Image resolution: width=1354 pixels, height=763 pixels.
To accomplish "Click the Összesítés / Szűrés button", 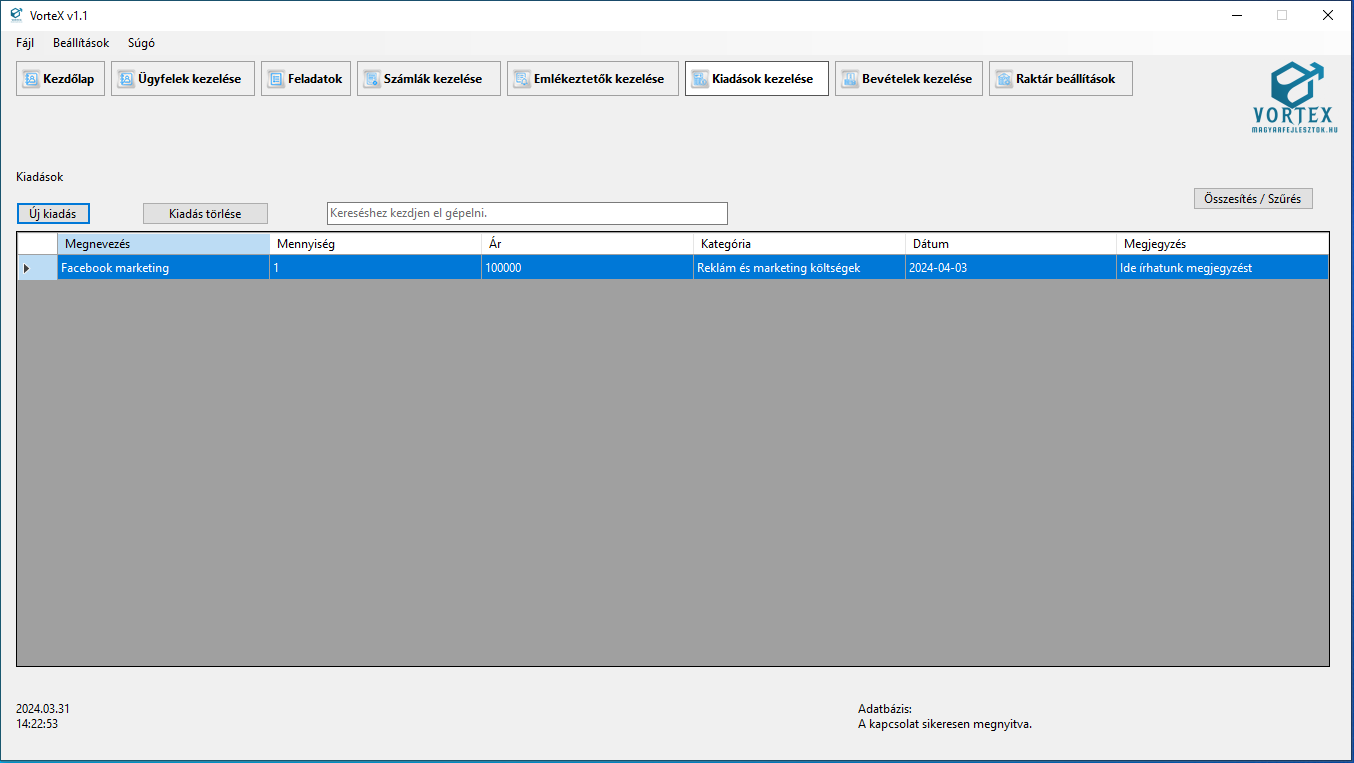I will [x=1253, y=199].
